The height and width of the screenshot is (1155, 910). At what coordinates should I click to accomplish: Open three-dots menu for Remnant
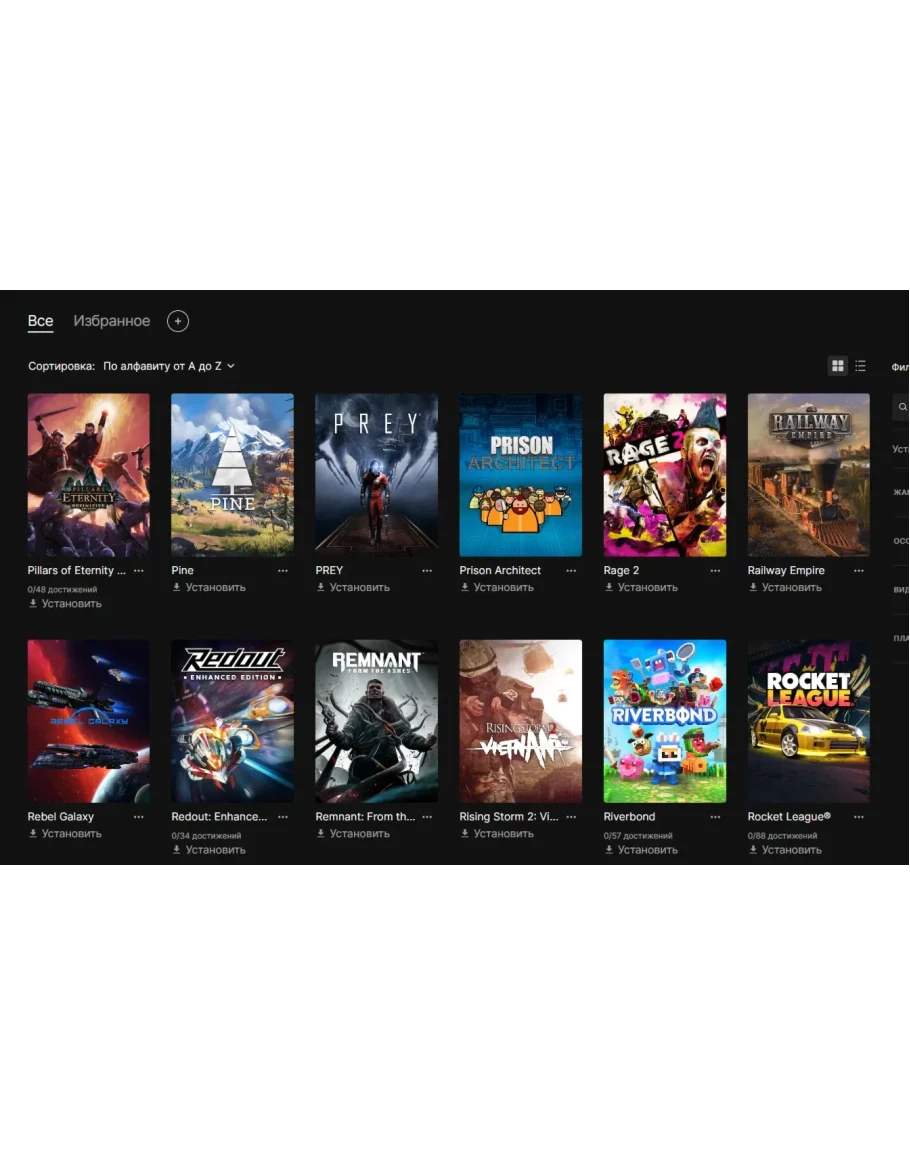tap(427, 817)
